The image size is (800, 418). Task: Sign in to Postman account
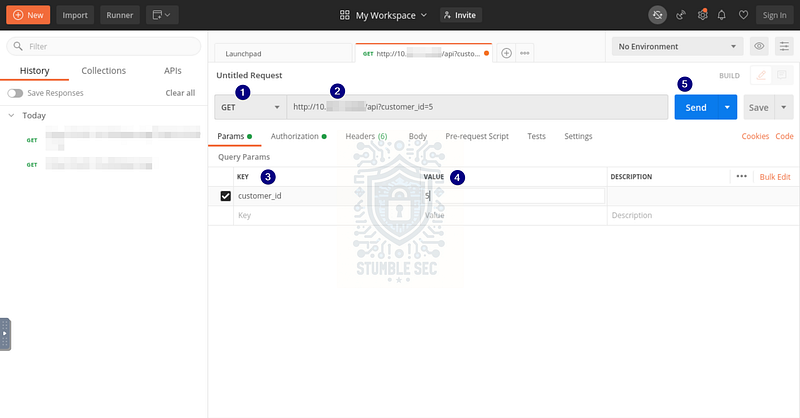[x=774, y=15]
